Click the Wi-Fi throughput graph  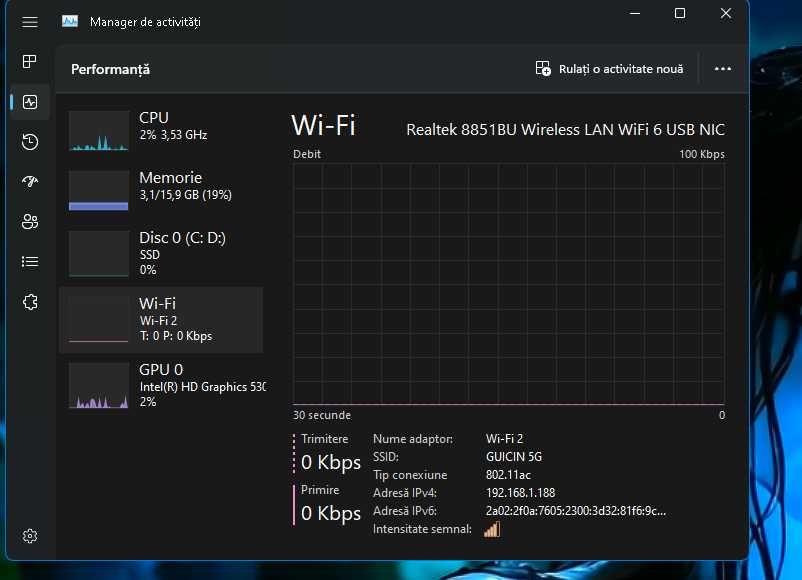(508, 284)
